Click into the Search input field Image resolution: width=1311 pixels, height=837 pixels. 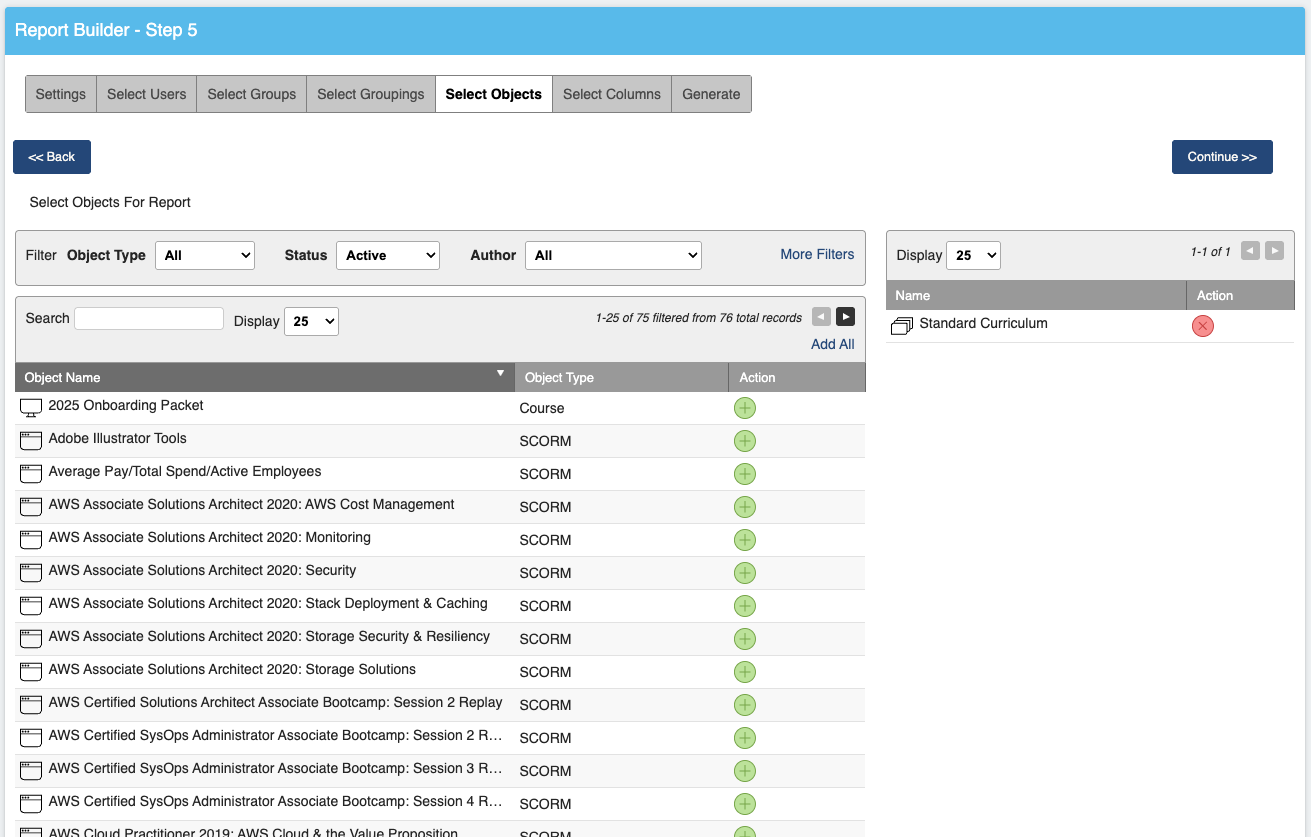click(x=149, y=318)
